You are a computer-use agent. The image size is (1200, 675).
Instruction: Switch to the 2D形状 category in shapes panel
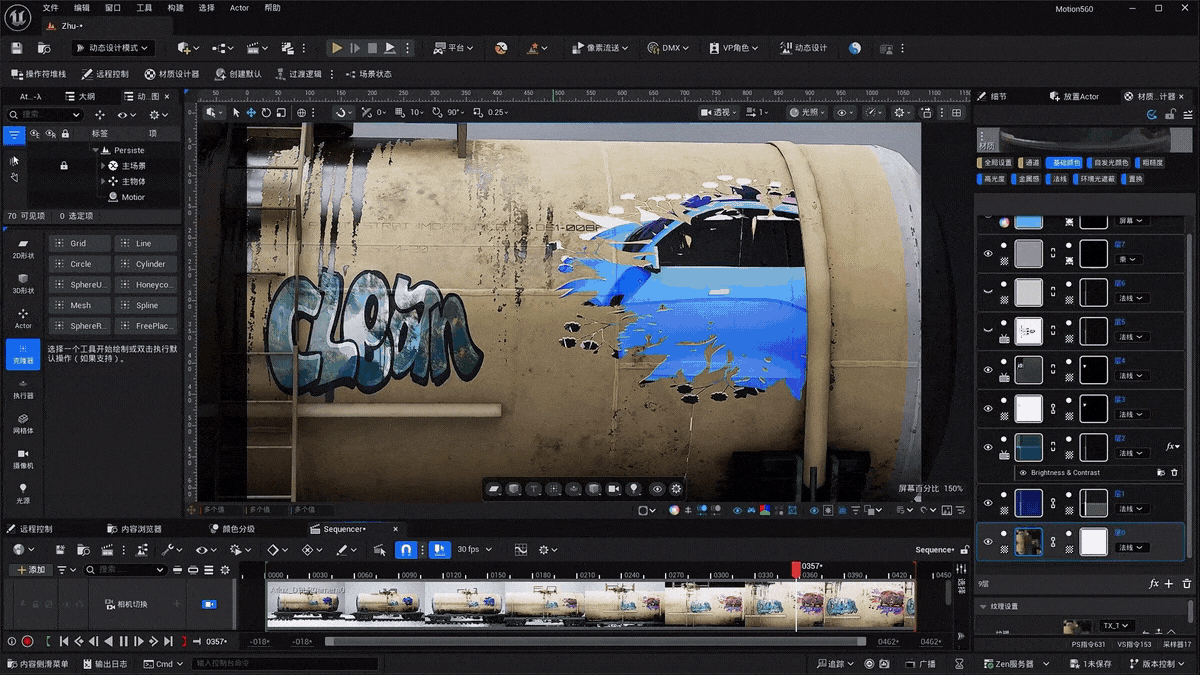22,249
